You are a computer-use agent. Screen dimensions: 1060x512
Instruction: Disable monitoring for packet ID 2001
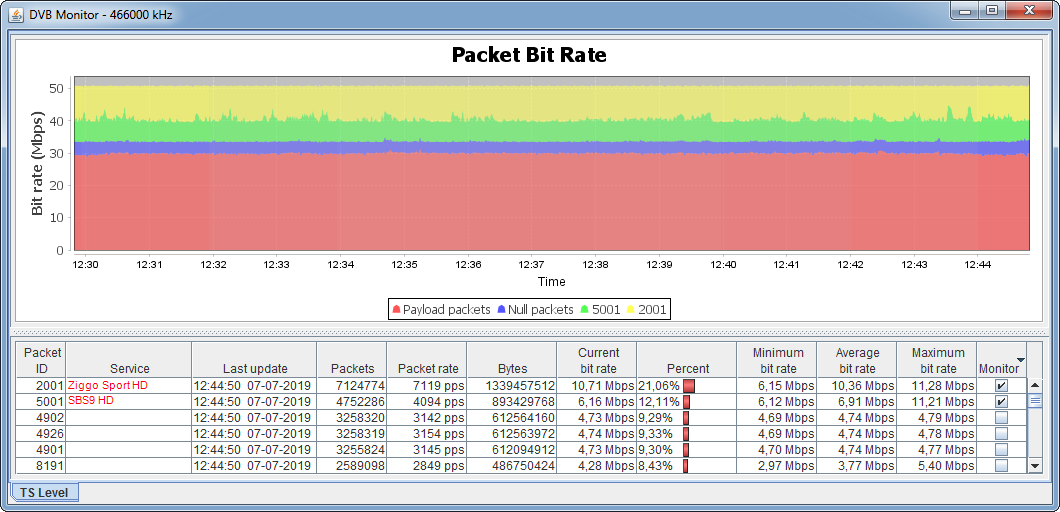[x=1001, y=386]
